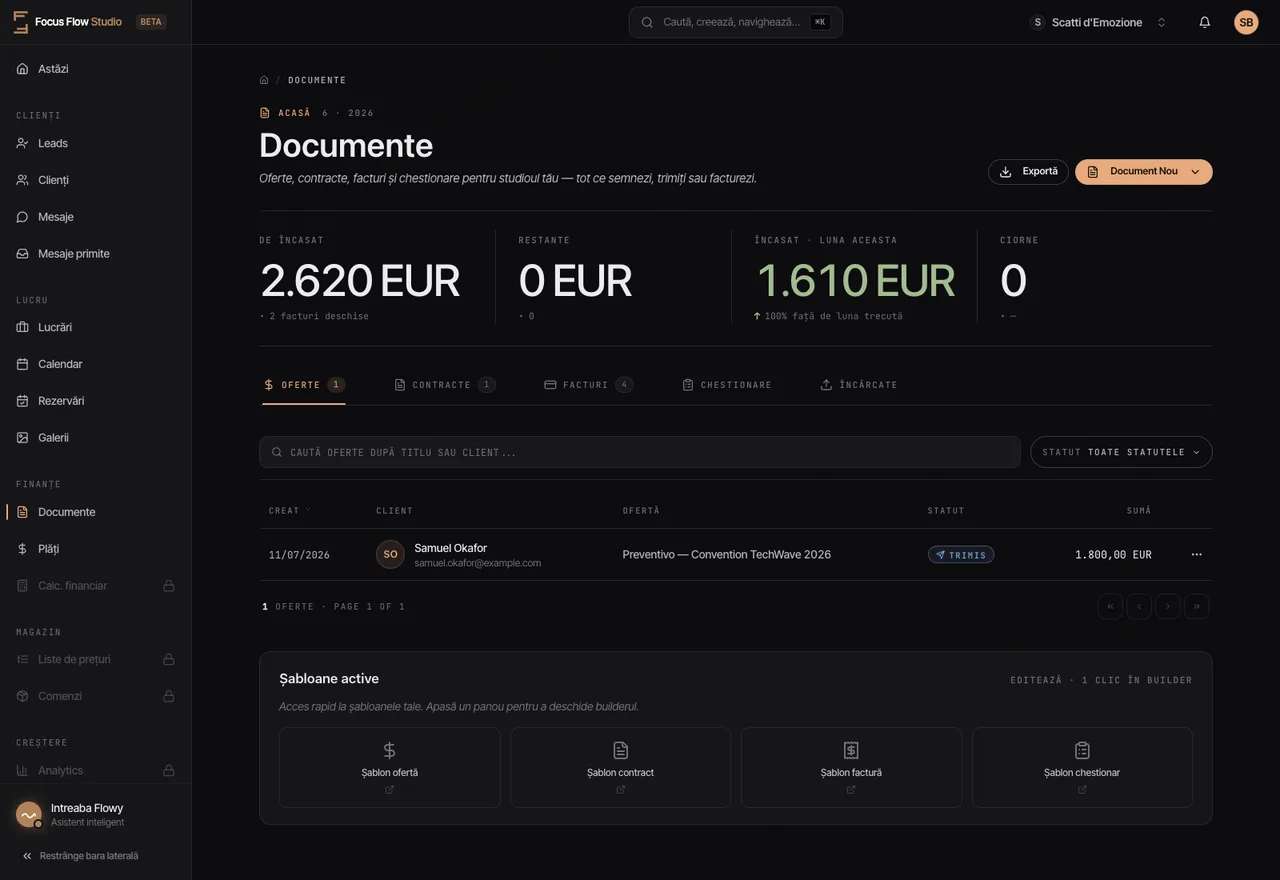Open Intreaba Flowy assistant
Image resolution: width=1280 pixels, height=880 pixels.
click(95, 814)
